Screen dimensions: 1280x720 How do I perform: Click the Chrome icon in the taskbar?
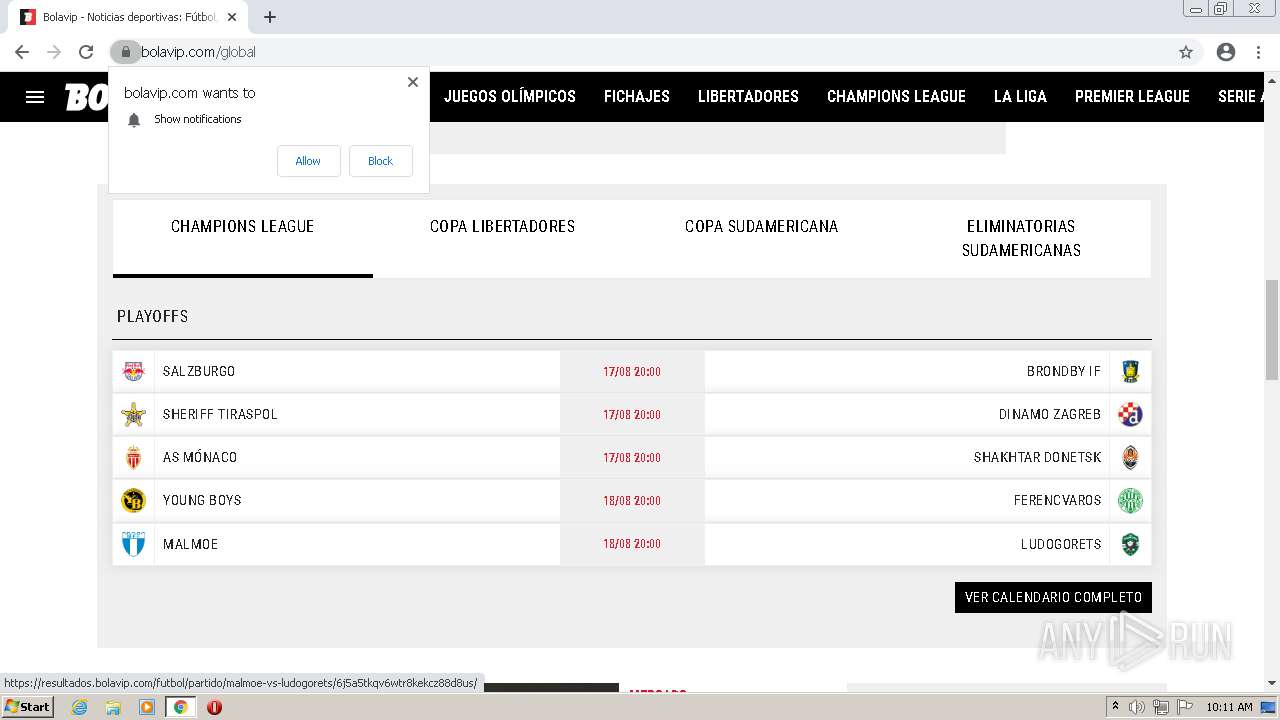coord(180,707)
